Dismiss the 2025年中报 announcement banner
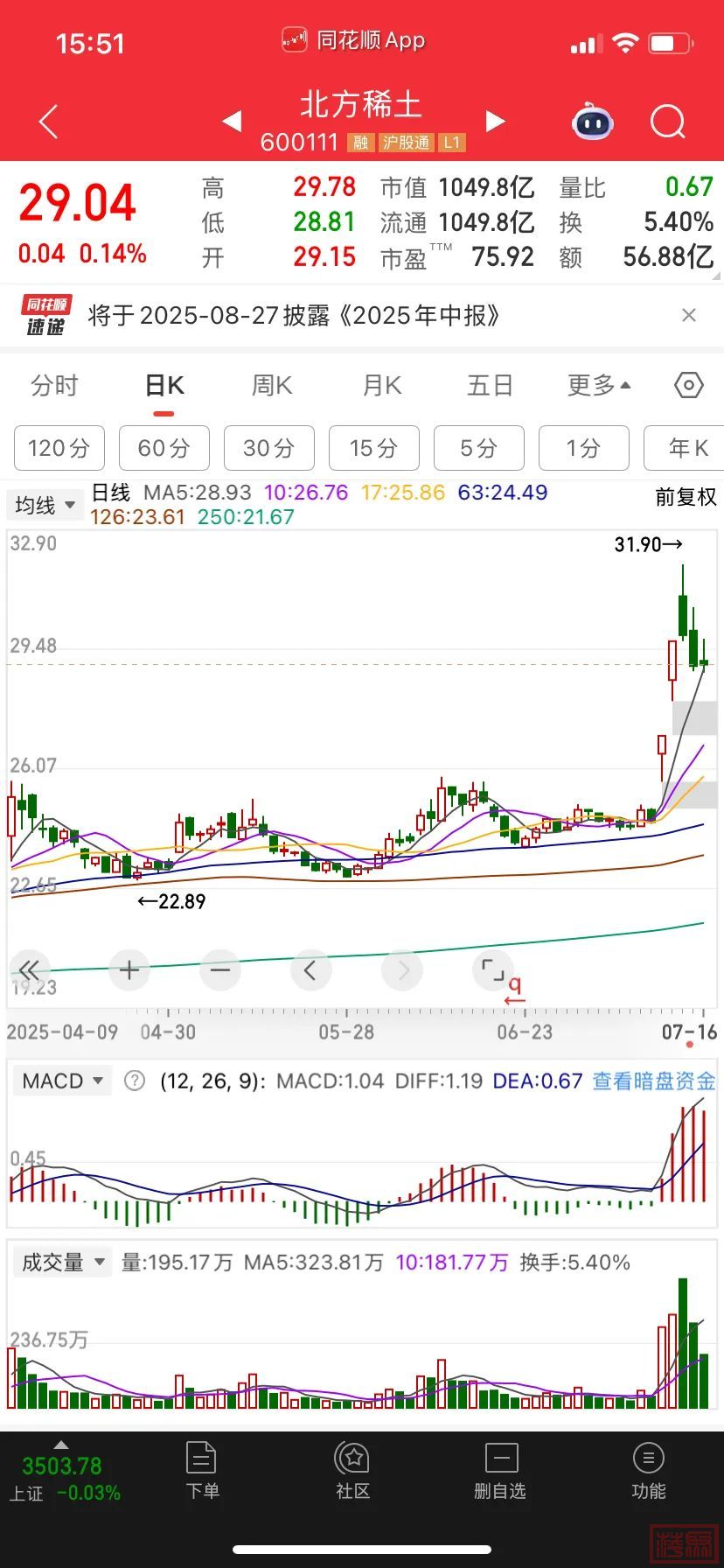 [x=689, y=315]
